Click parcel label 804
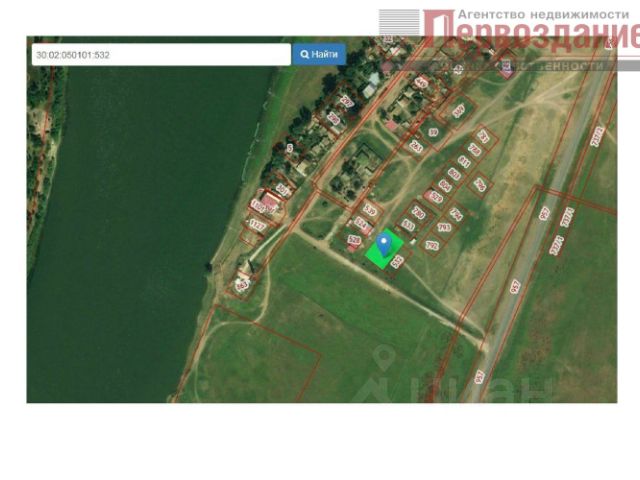This screenshot has height=480, width=640. click(x=445, y=186)
